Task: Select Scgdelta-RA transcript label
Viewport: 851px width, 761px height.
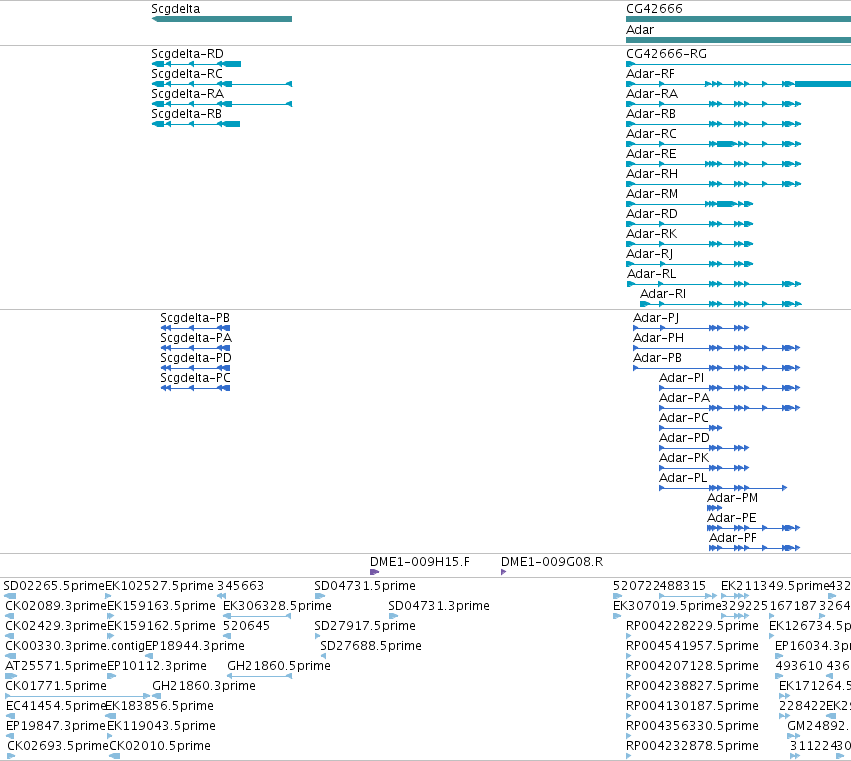Action: 187,94
